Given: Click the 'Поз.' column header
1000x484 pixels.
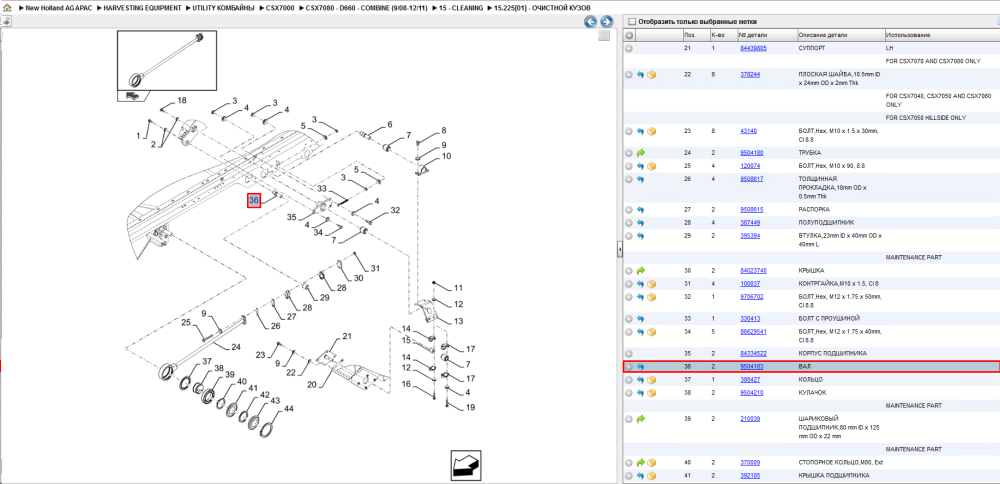Looking at the screenshot, I should pyautogui.click(x=689, y=35).
